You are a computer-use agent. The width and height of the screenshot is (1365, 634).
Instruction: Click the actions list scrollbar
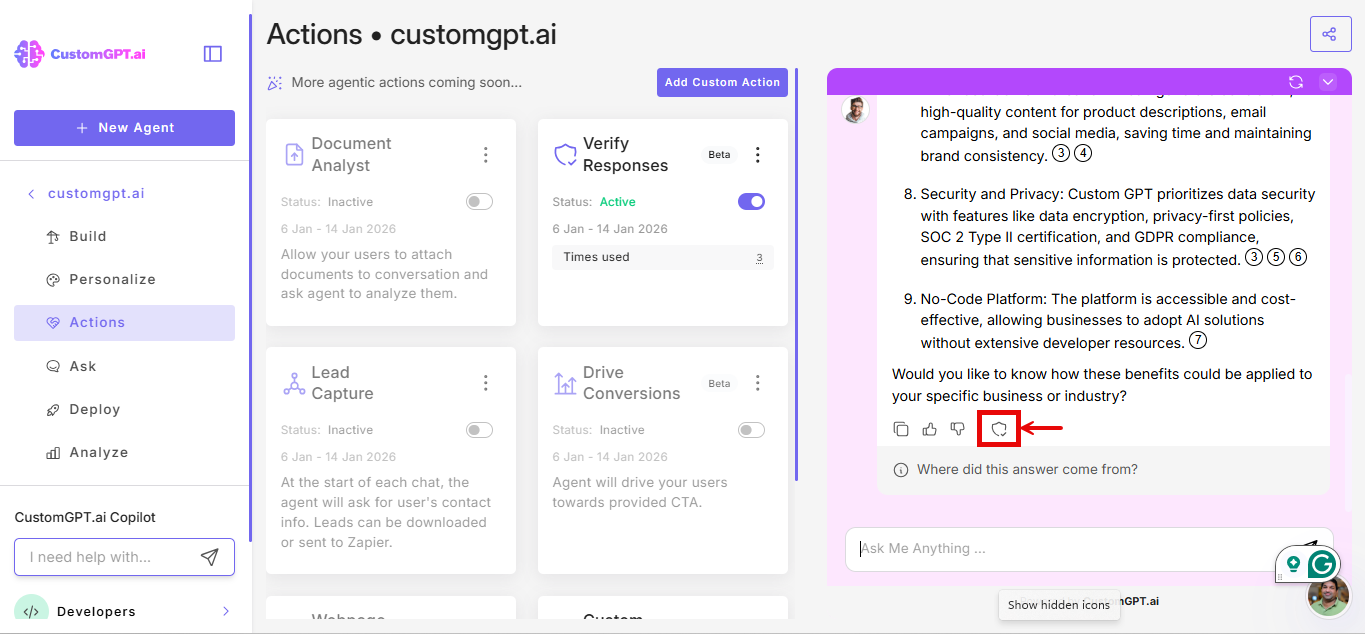tap(796, 275)
